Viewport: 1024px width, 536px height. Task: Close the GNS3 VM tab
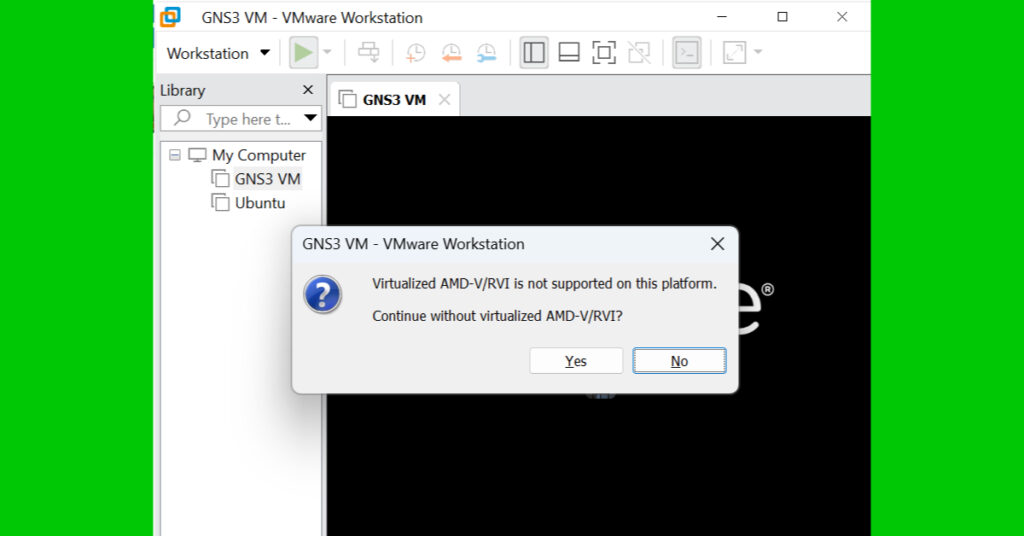tap(444, 100)
